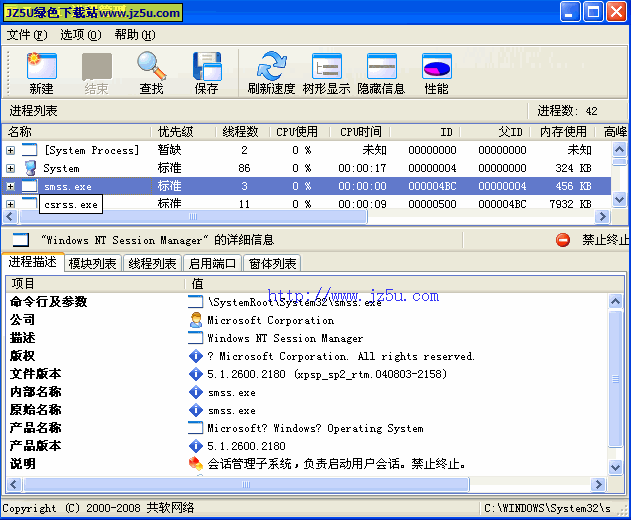The height and width of the screenshot is (520, 631).
Task: Click details pane scroll up arrow
Action: tap(615, 301)
